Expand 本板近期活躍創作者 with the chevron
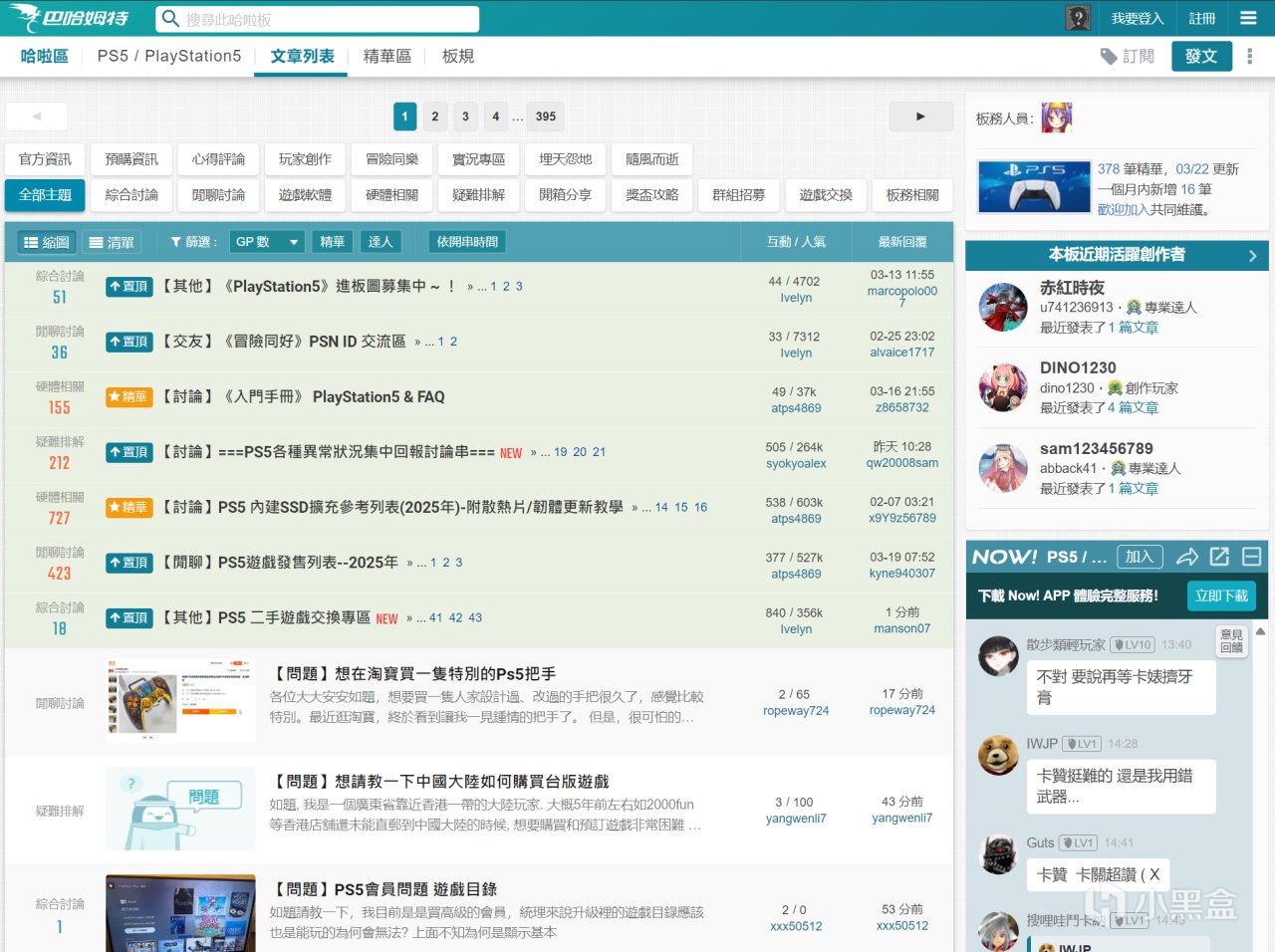Image resolution: width=1275 pixels, height=952 pixels. [x=1252, y=256]
